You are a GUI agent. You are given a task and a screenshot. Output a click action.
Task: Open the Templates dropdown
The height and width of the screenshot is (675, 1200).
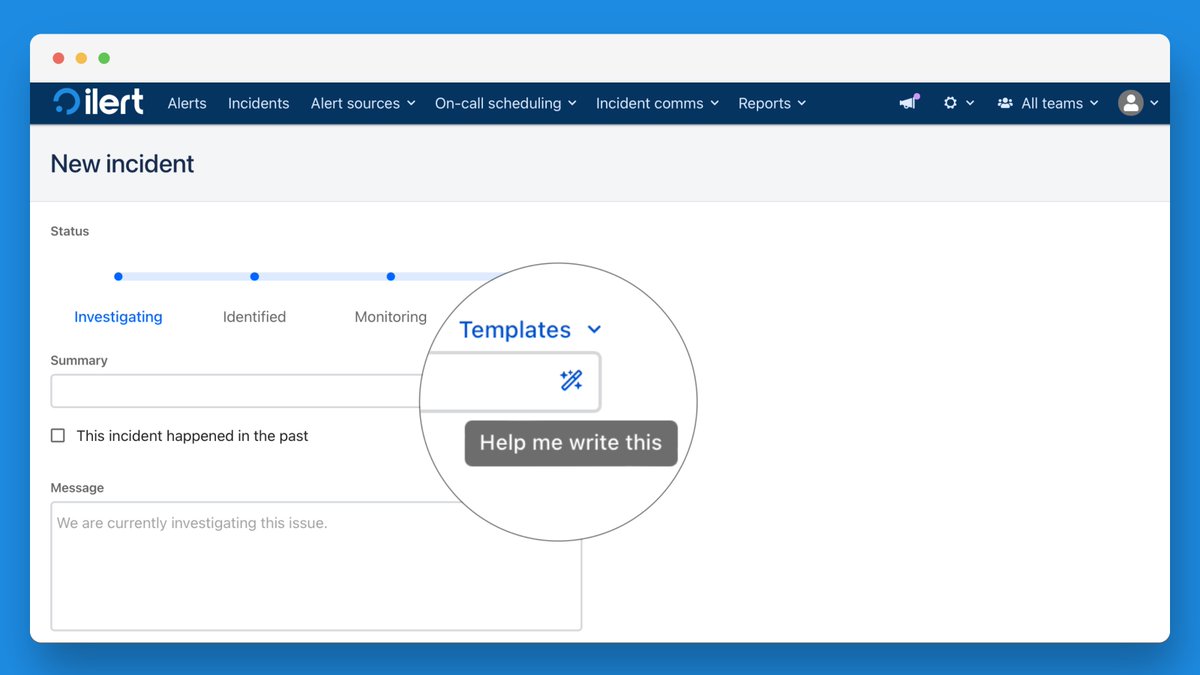click(530, 330)
